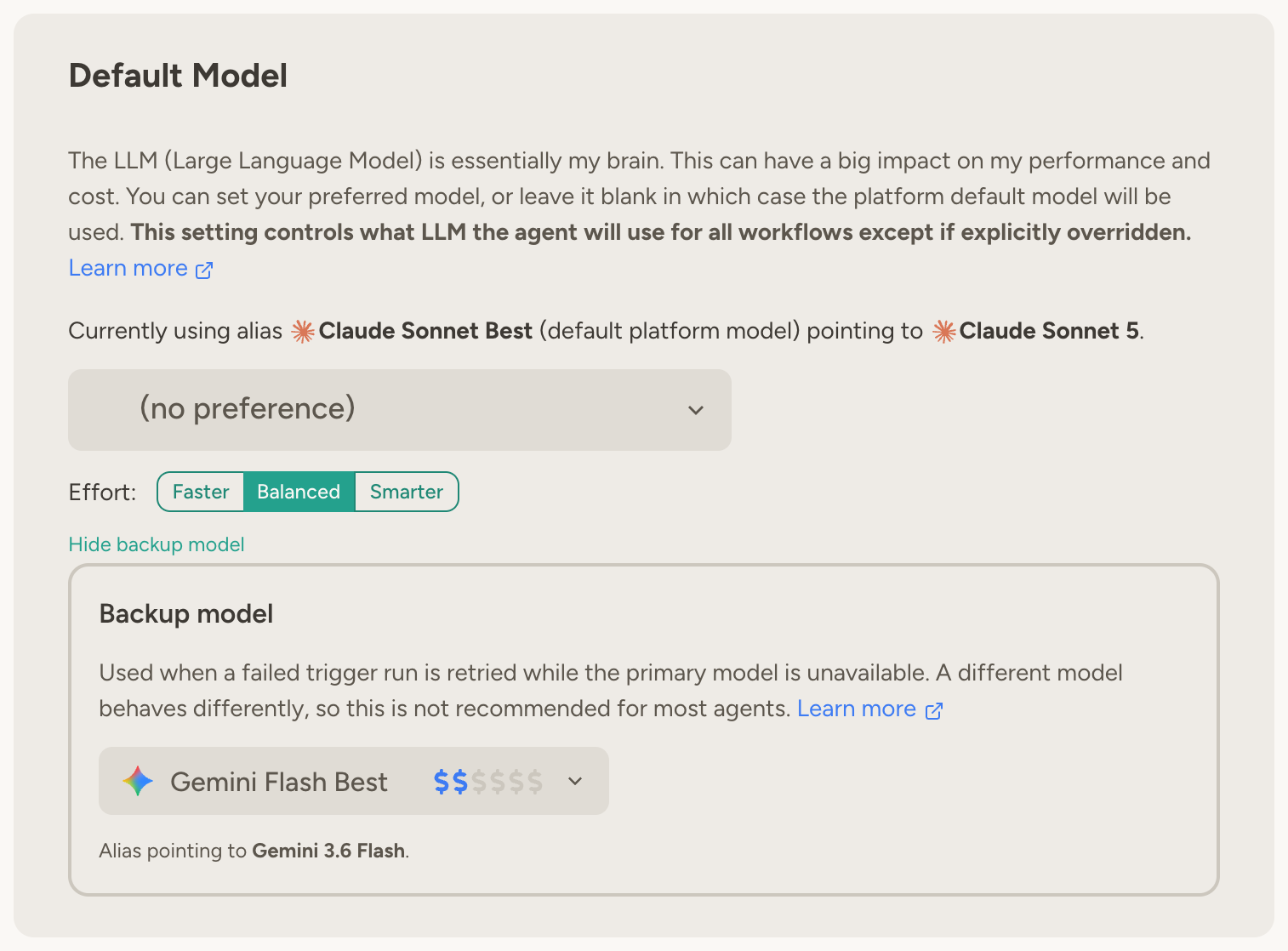Click external link icon beside Default Model Learn more
The width and height of the screenshot is (1288, 951).
(x=204, y=270)
